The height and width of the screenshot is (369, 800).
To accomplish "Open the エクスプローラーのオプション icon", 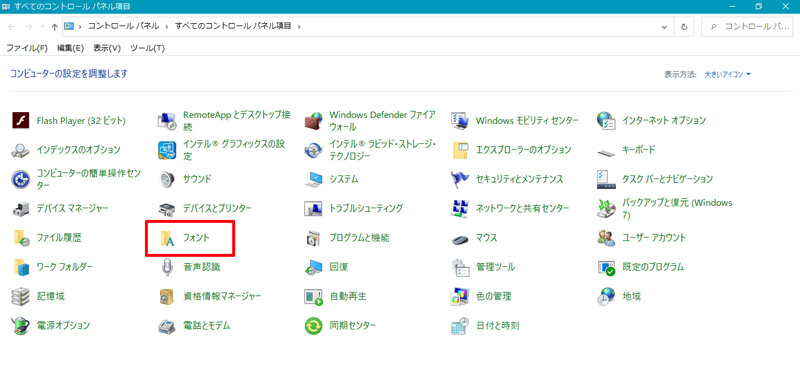I will coord(460,150).
